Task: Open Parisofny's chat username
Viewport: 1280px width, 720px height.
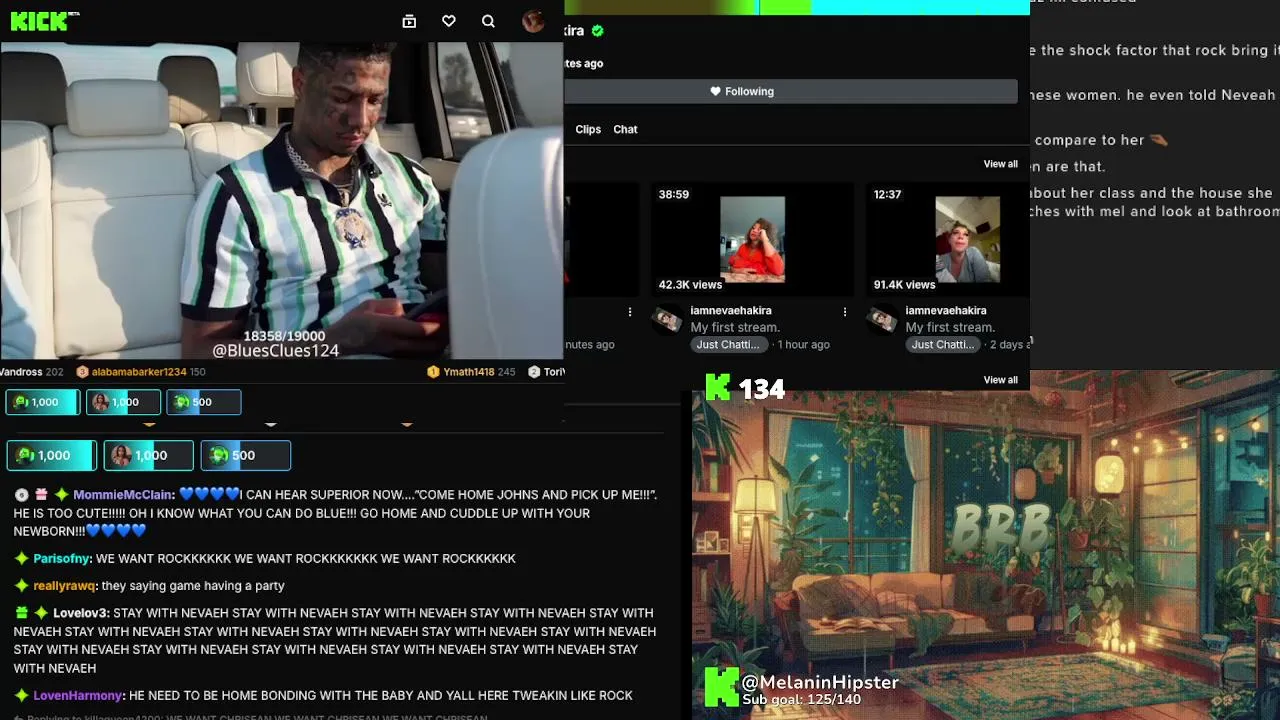Action: pos(62,559)
